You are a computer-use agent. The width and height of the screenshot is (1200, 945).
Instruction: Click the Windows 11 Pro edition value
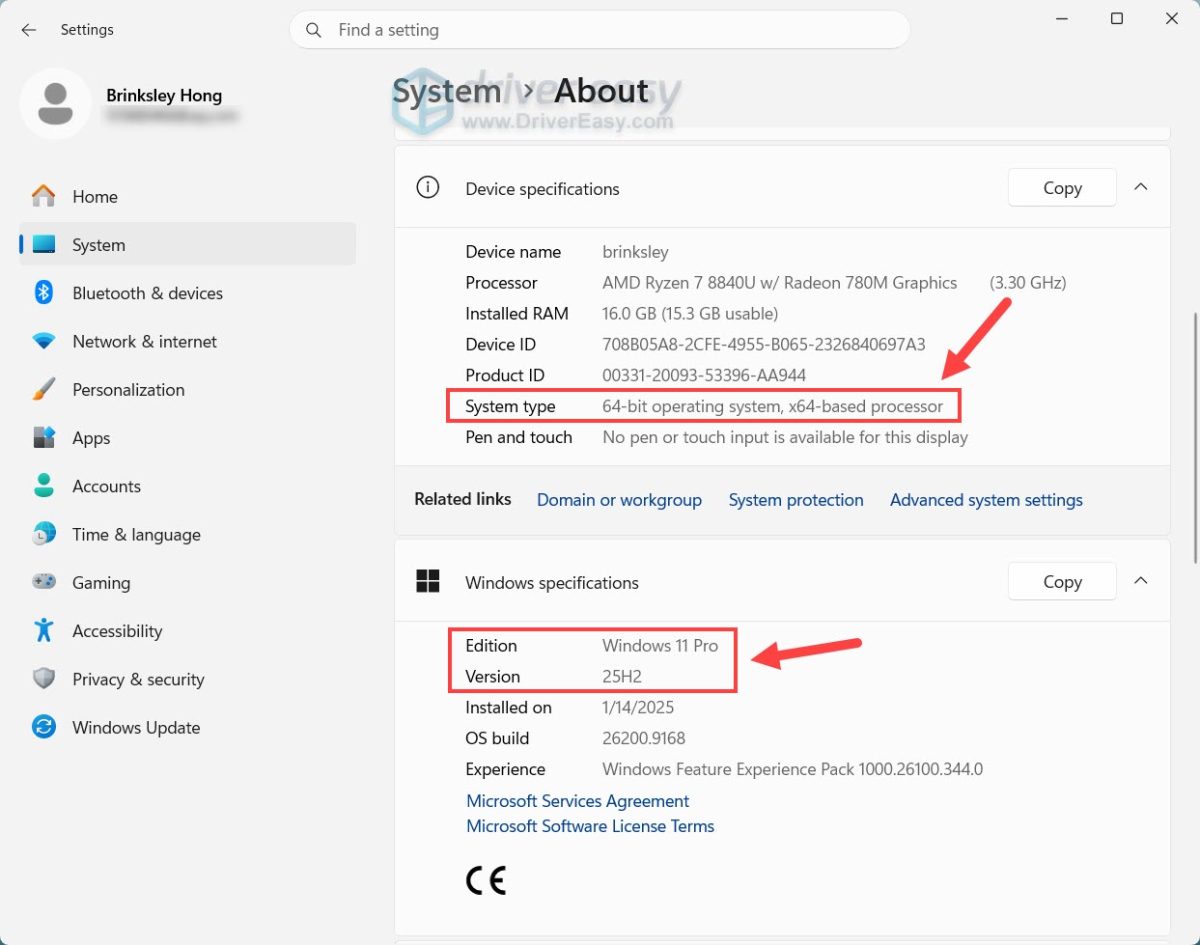(660, 646)
